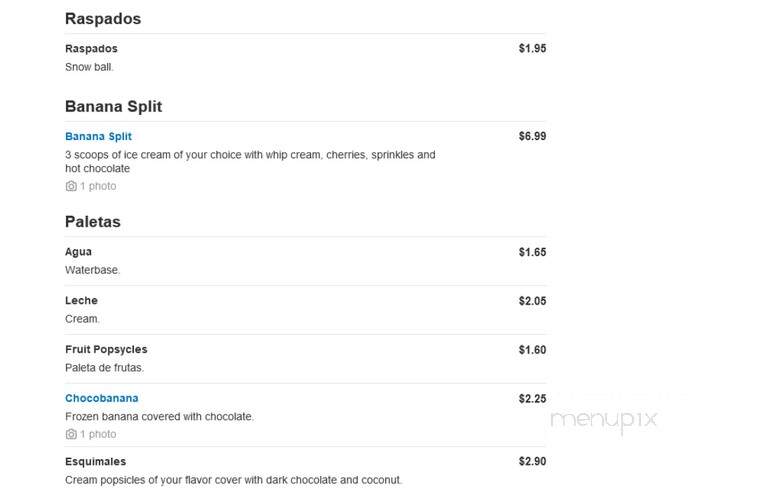Open the Chocobanana item link
The image size is (783, 502).
(101, 398)
